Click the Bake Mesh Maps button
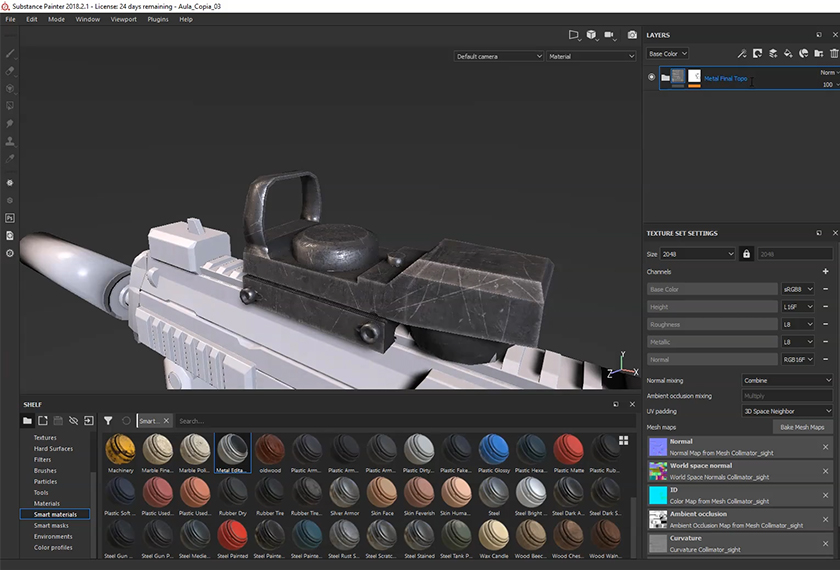Screen dimensions: 840x570 (x=803, y=427)
